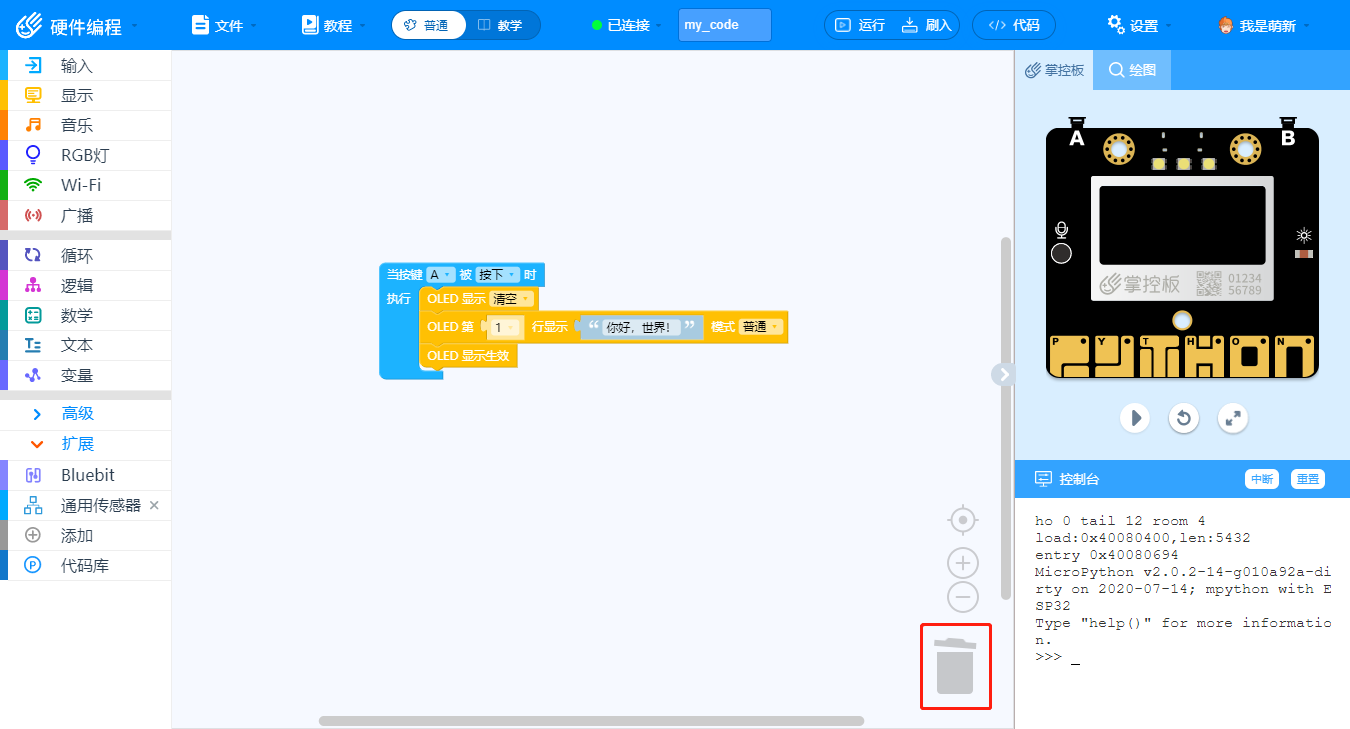
Task: Remove the 通用传感器 extension with X
Action: pyautogui.click(x=154, y=505)
